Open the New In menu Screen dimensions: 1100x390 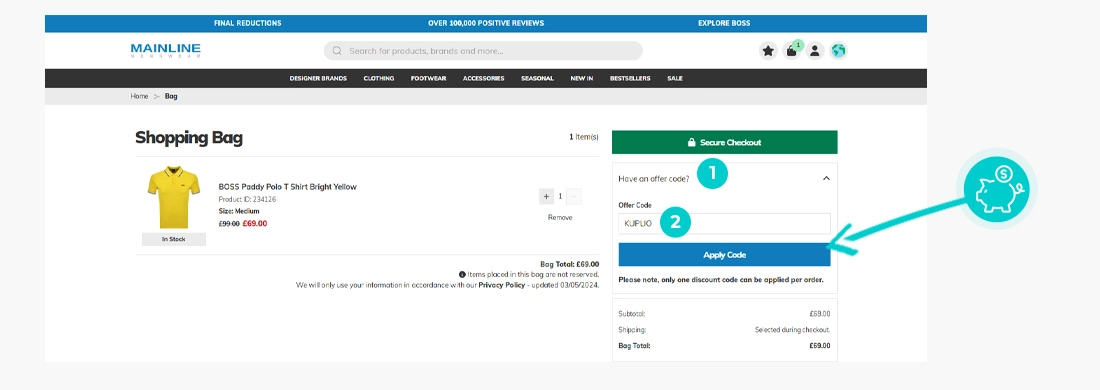click(582, 79)
